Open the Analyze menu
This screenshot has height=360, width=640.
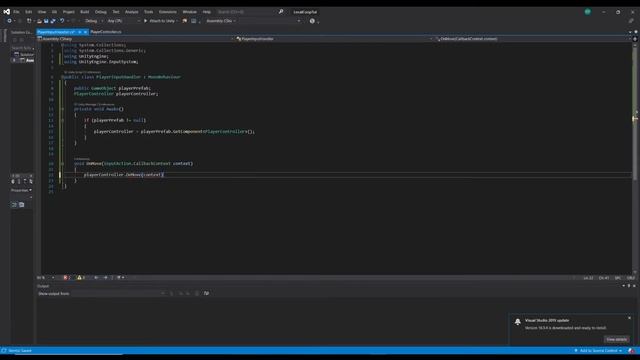pyautogui.click(x=131, y=12)
